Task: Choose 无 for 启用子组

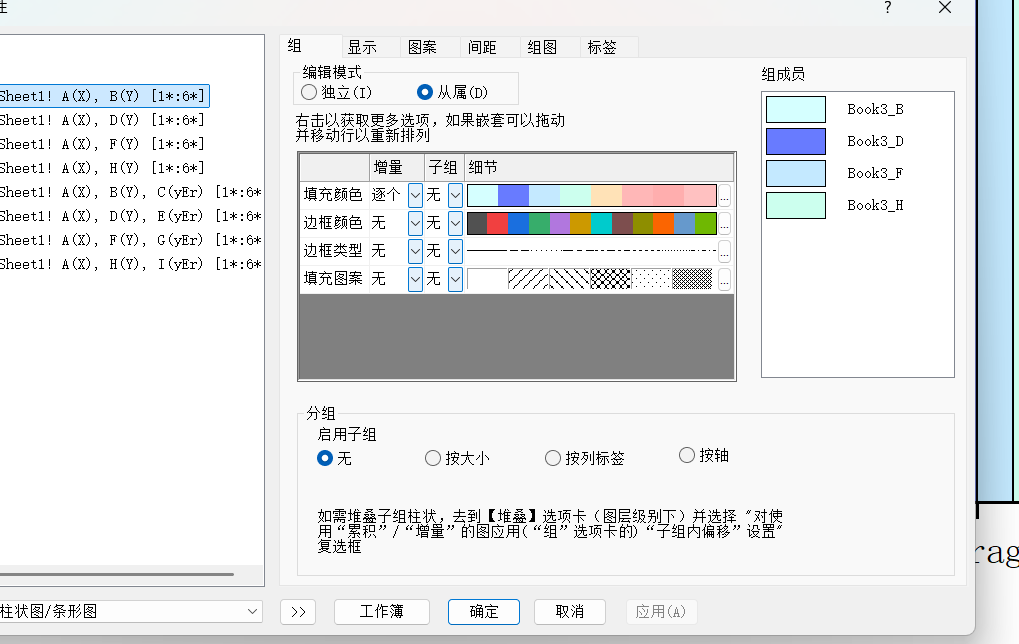Action: click(325, 458)
